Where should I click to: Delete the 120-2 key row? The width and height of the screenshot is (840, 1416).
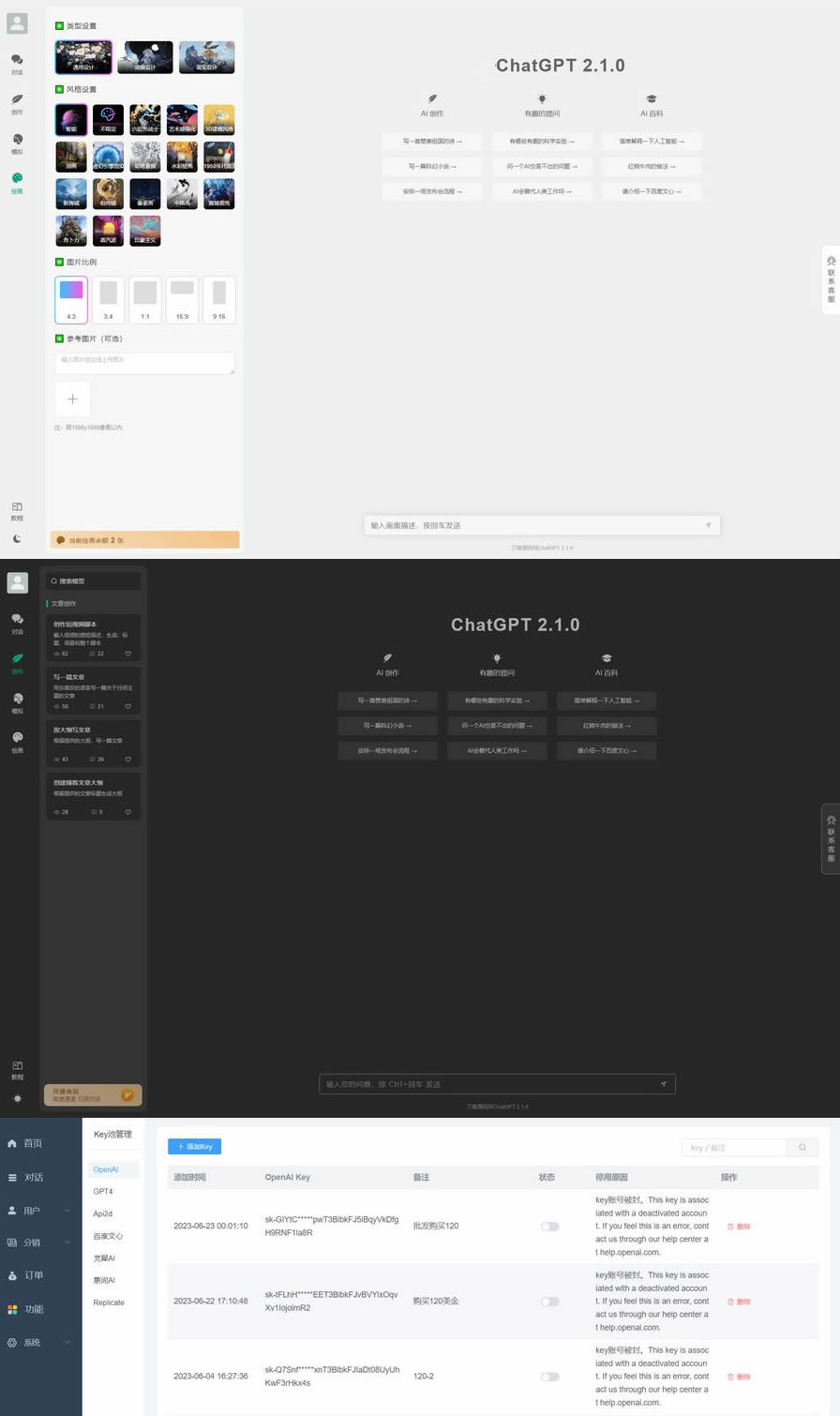739,1377
